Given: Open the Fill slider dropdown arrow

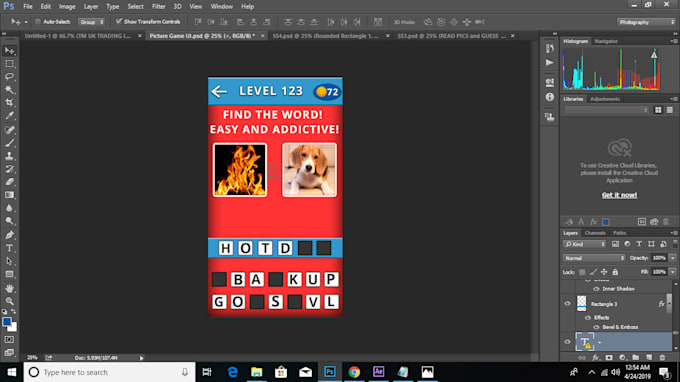Looking at the screenshot, I should point(672,272).
